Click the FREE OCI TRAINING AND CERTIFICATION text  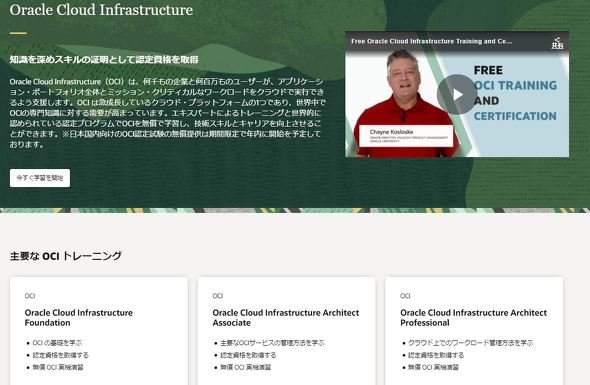point(515,93)
